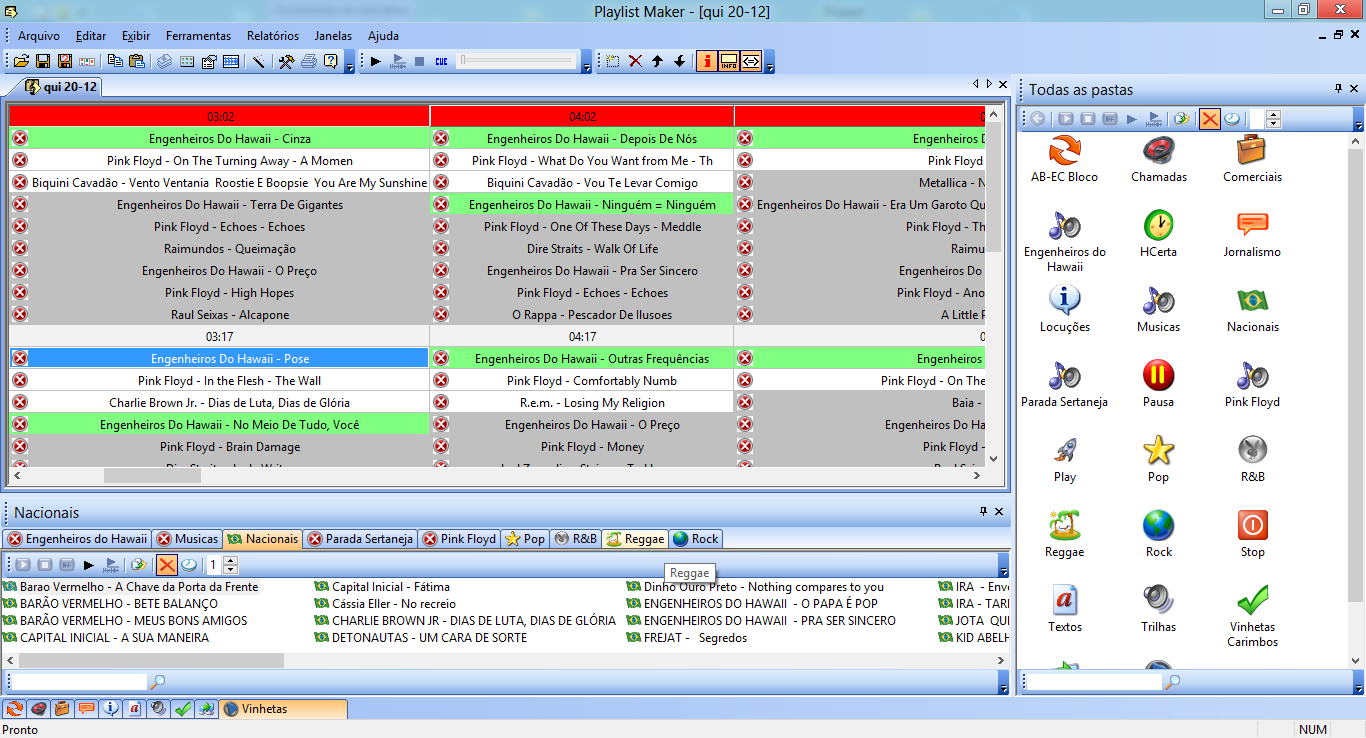The width and height of the screenshot is (1366, 738).
Task: Expand the Nacionais search bar options arrow
Action: [x=1003, y=683]
